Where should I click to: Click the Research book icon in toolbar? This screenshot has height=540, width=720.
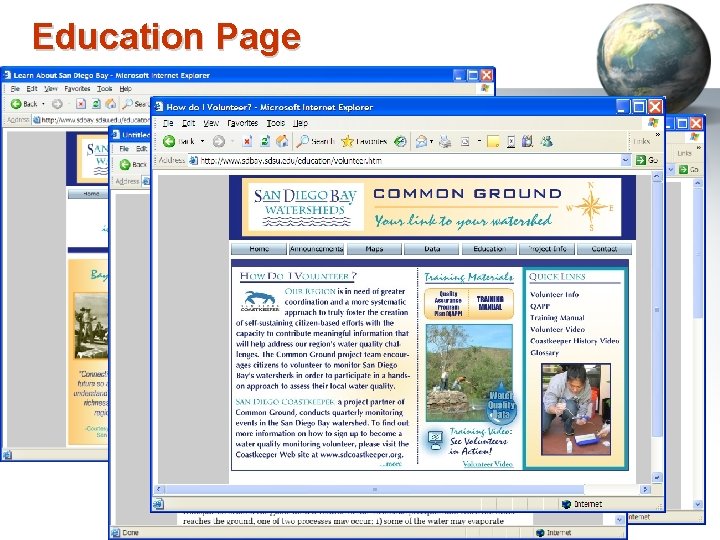[527, 141]
